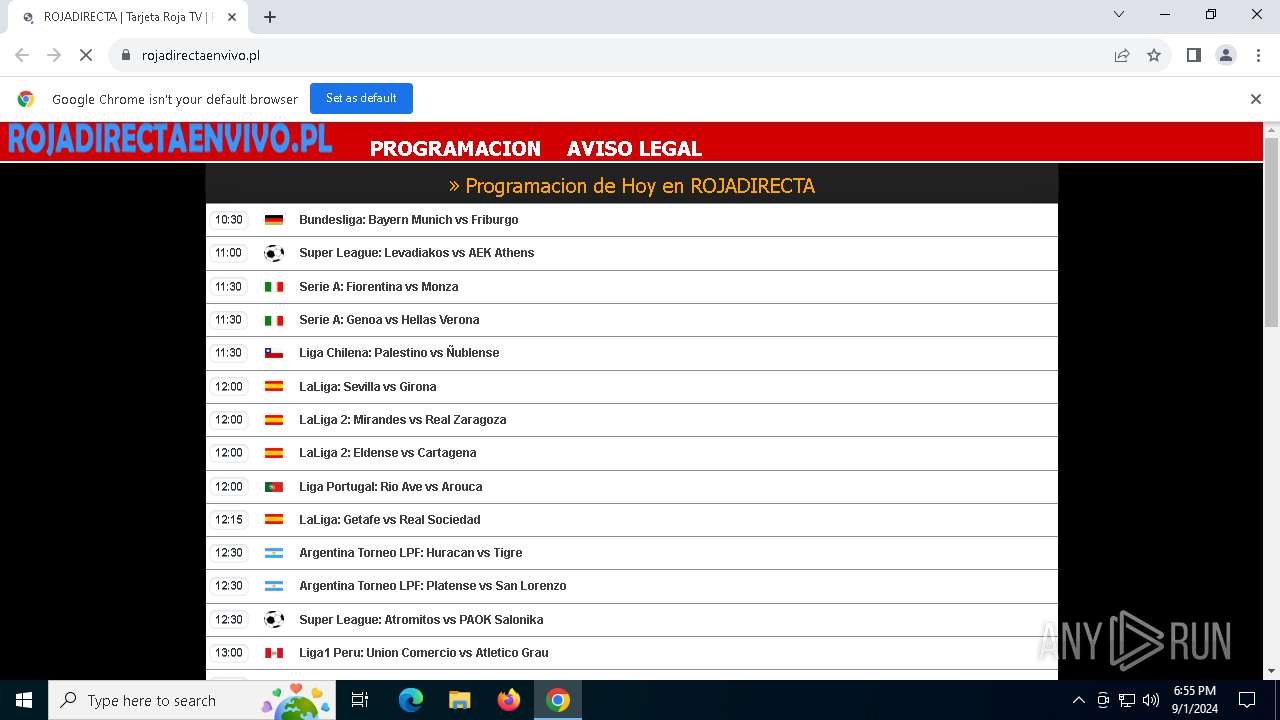Share this page using the share icon
Screen dimensions: 1280x720
click(1122, 55)
